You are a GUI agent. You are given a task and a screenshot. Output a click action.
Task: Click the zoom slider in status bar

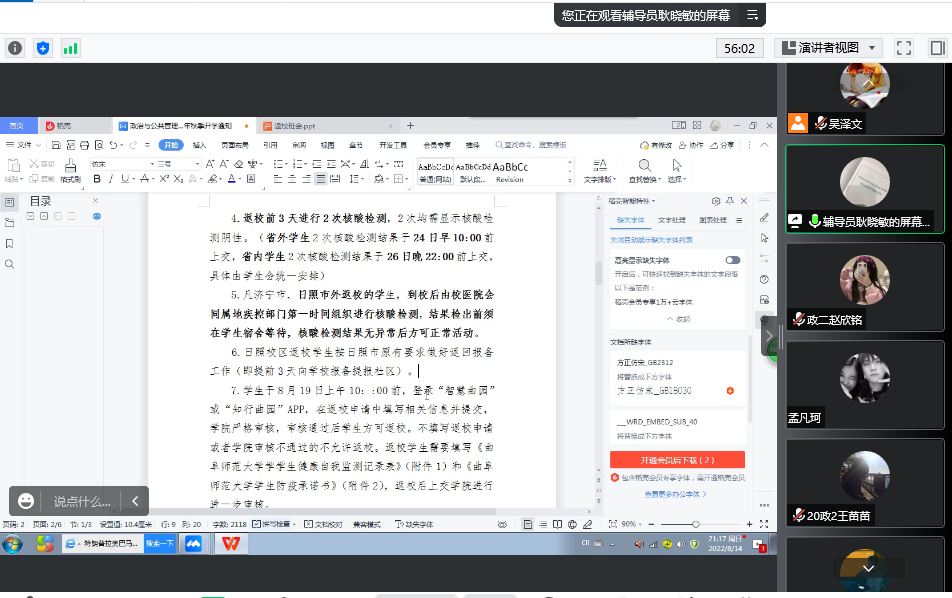(696, 524)
